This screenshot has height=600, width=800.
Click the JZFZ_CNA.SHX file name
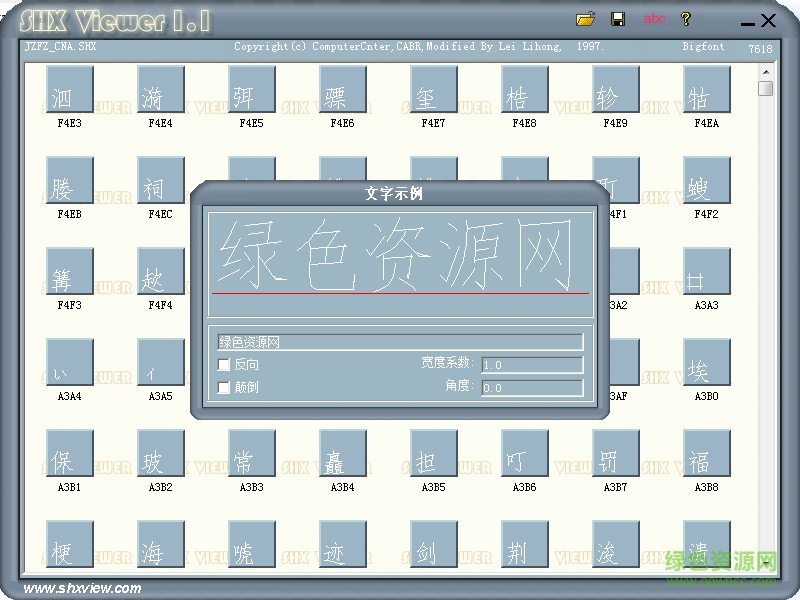60,46
